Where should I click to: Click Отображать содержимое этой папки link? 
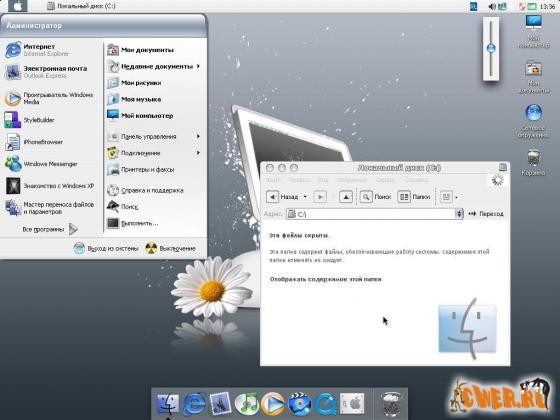point(325,279)
